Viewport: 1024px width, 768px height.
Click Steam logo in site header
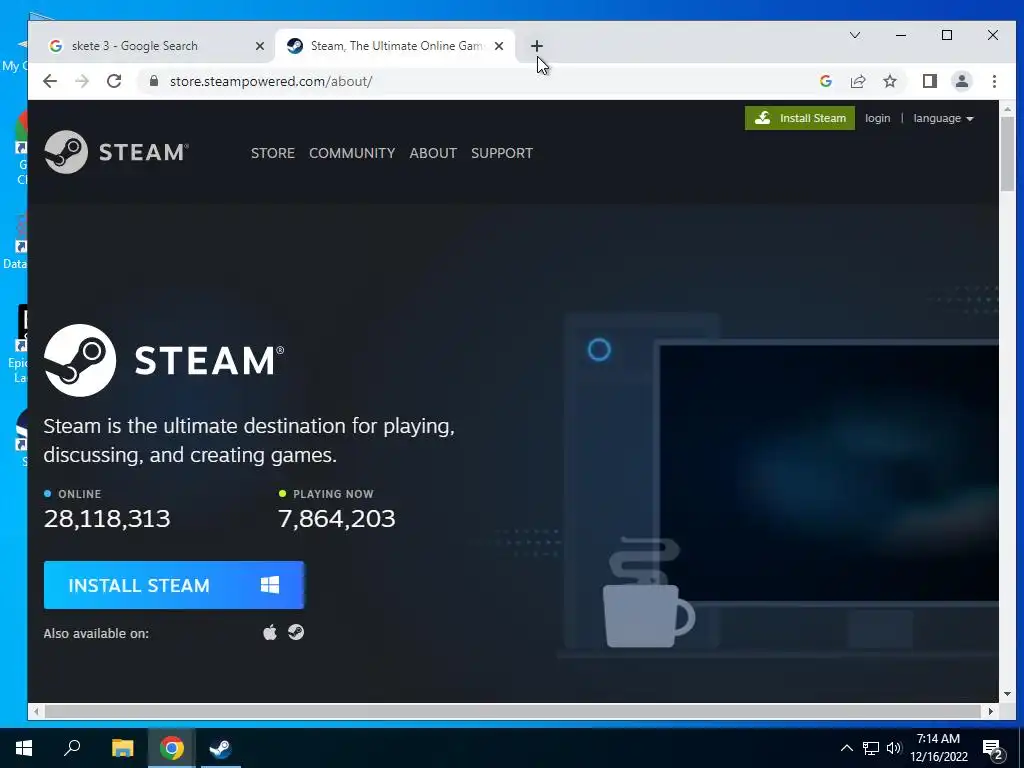point(116,152)
